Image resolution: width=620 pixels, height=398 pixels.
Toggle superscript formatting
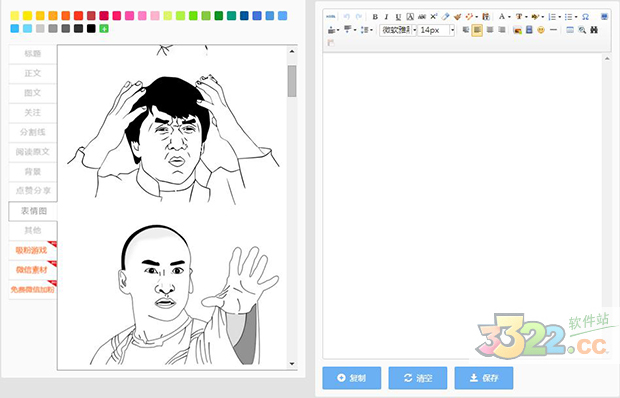click(x=434, y=17)
